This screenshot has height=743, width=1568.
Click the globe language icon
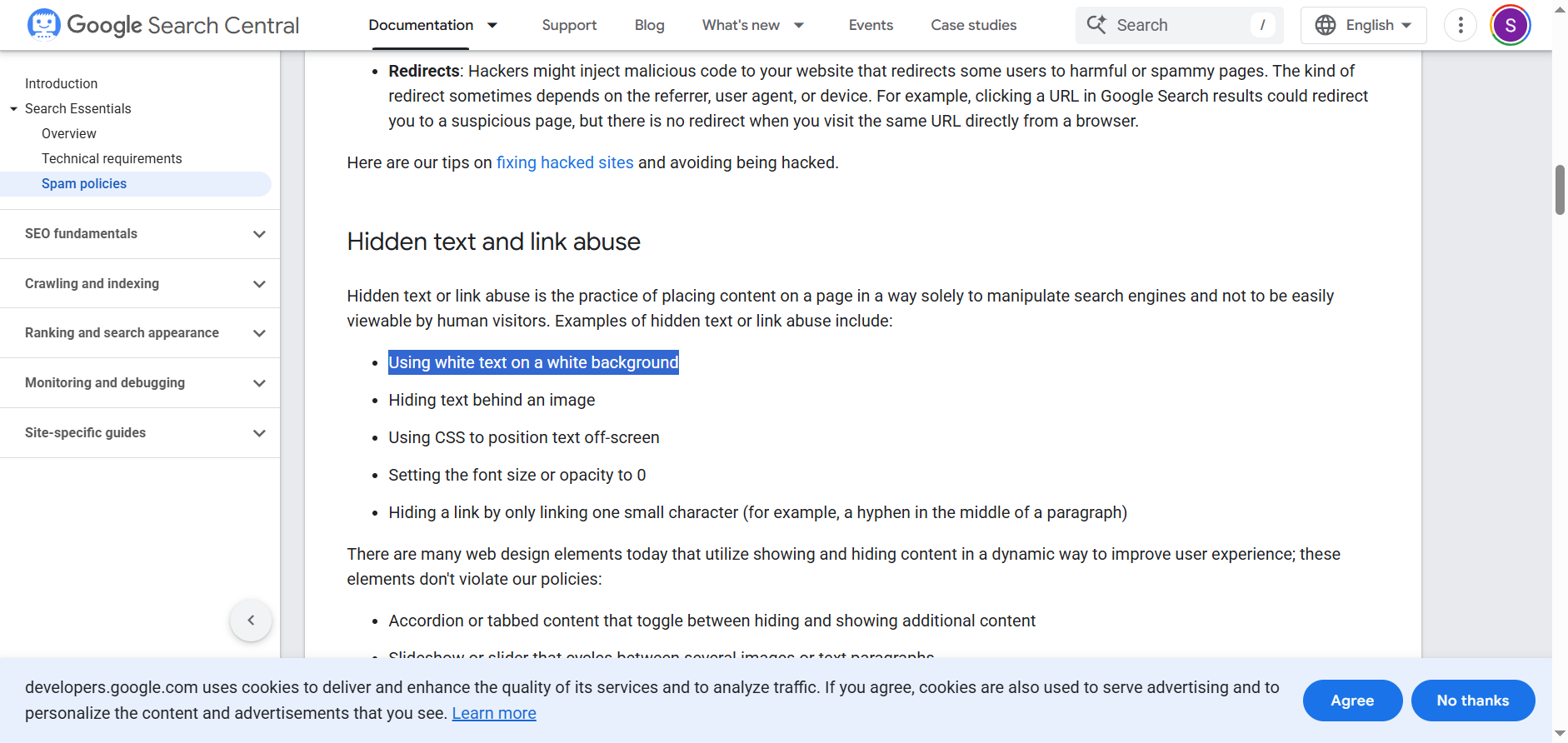point(1325,25)
